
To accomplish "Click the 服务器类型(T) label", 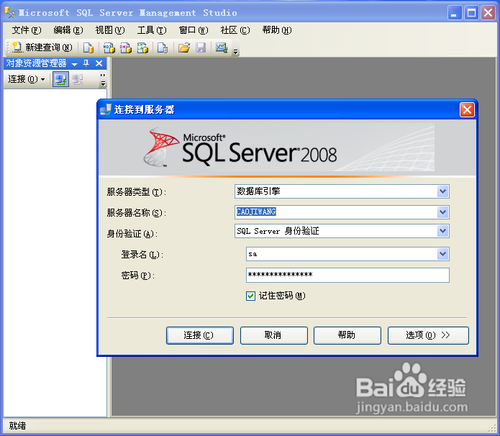I will pos(137,192).
